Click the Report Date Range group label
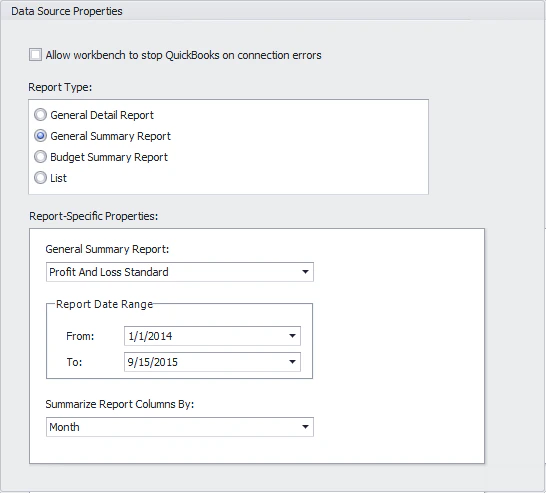This screenshot has height=493, width=546. tap(104, 304)
